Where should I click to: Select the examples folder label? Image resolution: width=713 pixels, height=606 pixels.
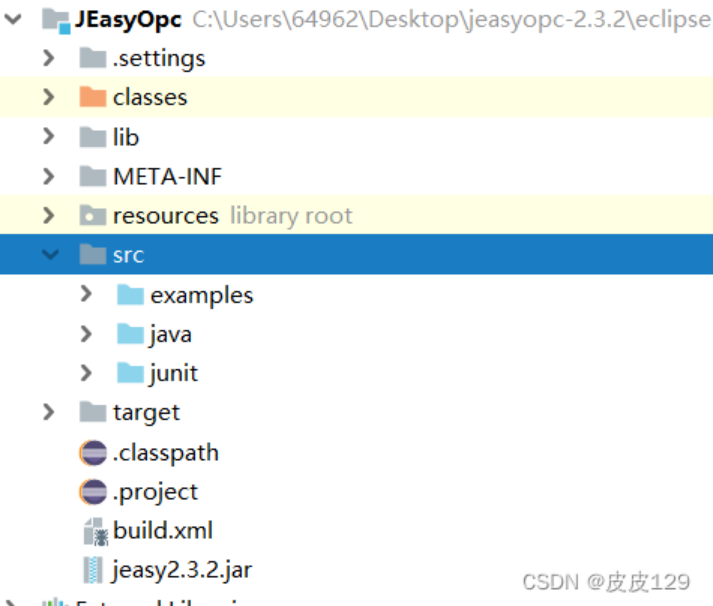(202, 296)
